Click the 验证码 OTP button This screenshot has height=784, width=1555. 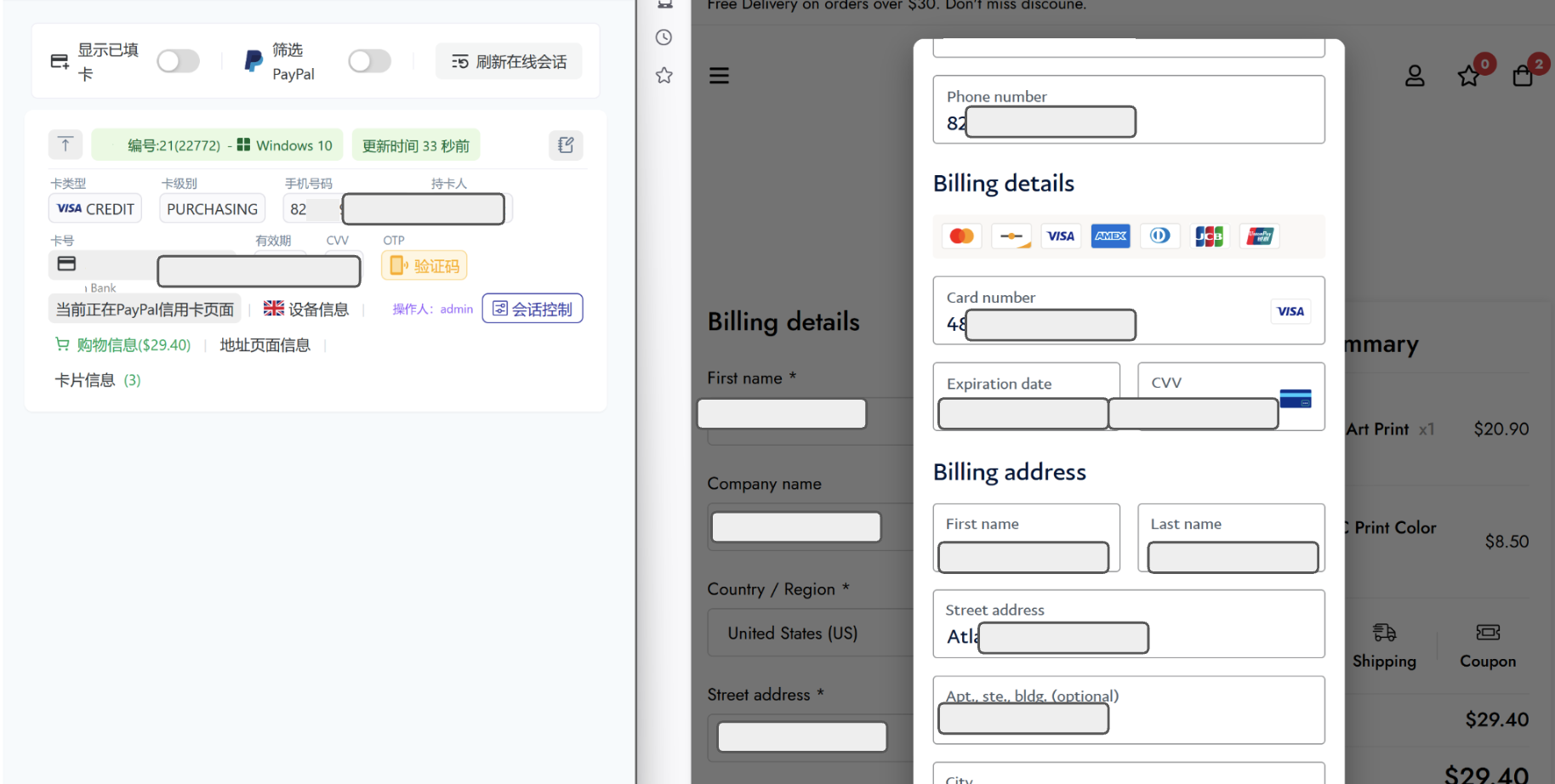tap(424, 266)
